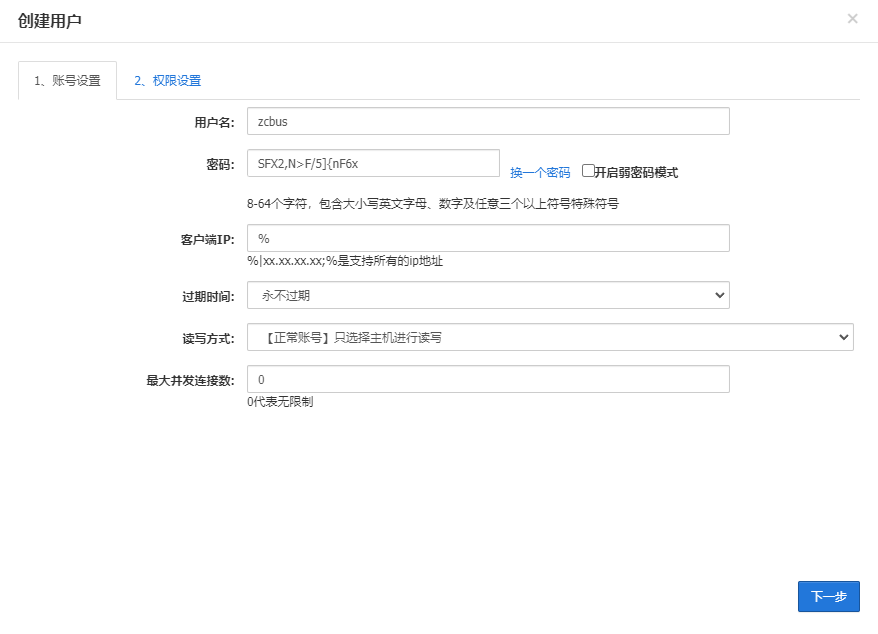The height and width of the screenshot is (634, 878).
Task: Click the 客户端IP input field
Action: pos(488,238)
